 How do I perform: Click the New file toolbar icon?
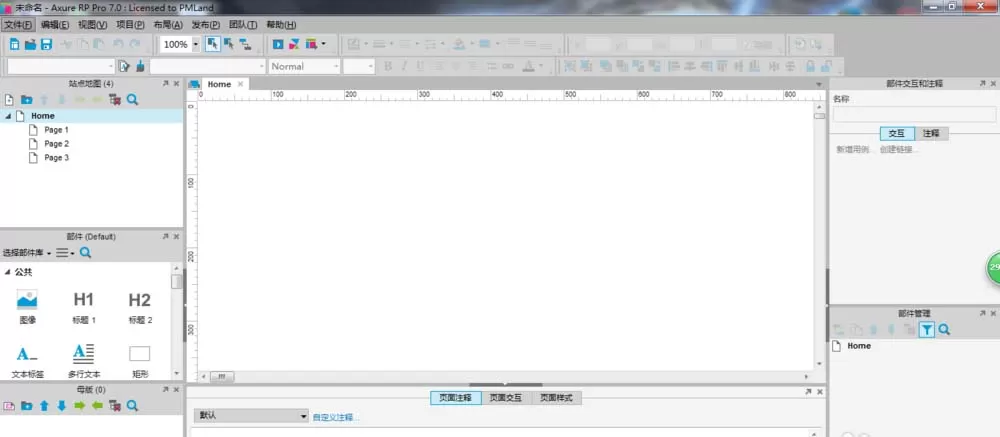(15, 45)
